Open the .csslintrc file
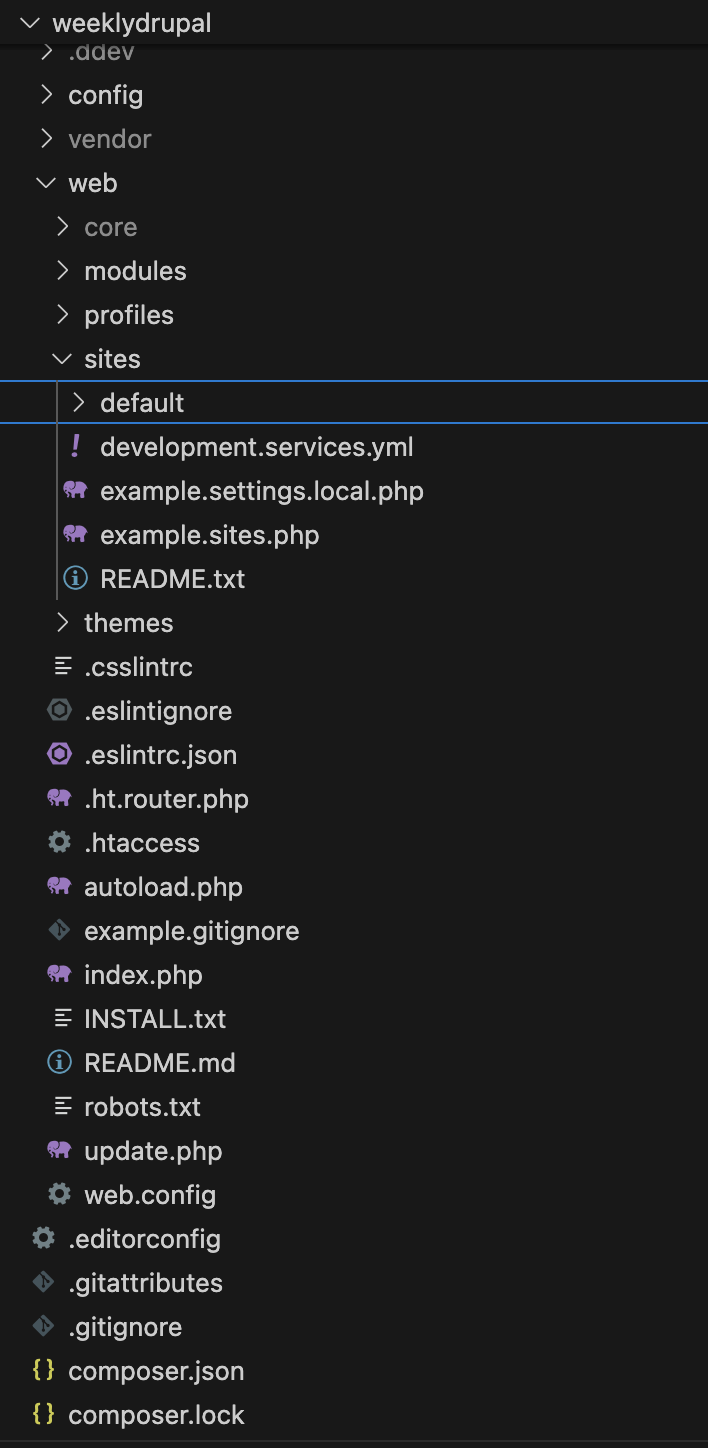 coord(138,667)
